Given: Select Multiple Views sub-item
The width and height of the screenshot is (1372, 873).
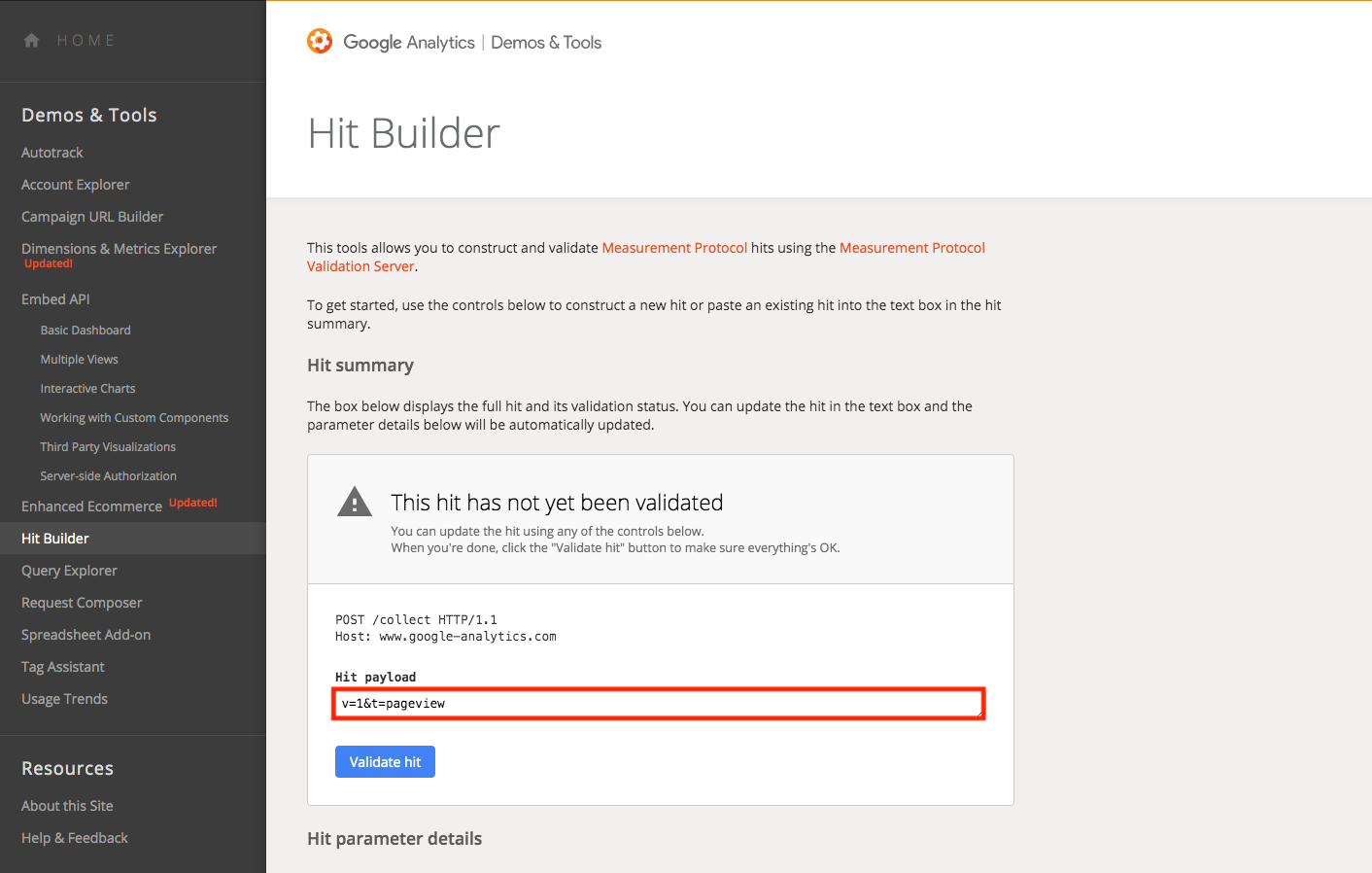Looking at the screenshot, I should click(79, 360).
